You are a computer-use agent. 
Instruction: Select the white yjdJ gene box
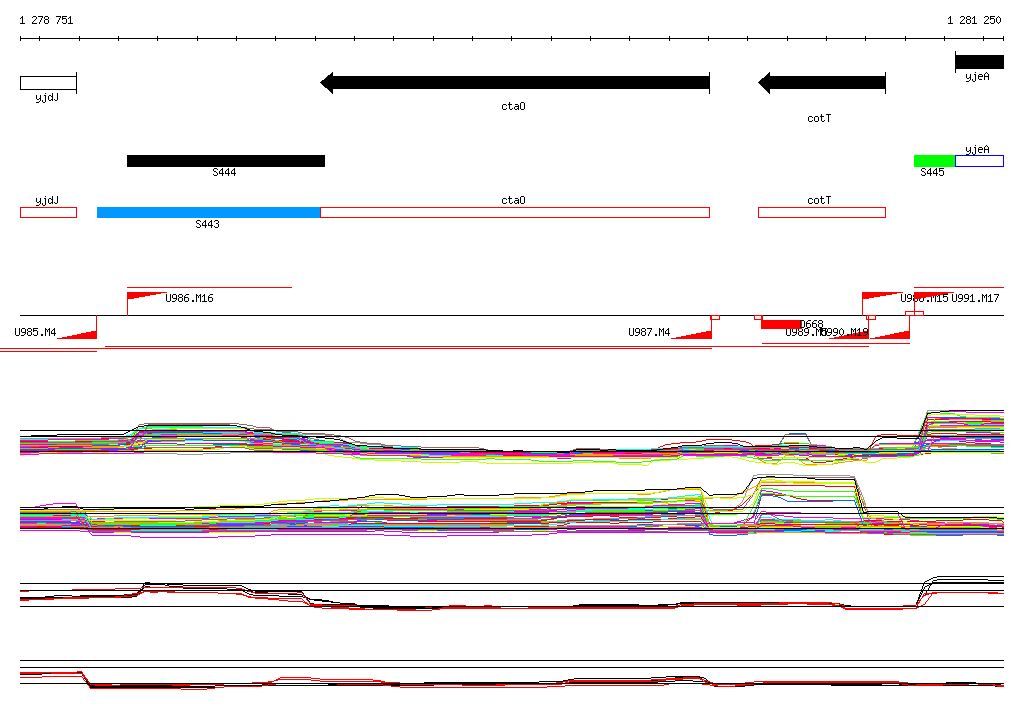[x=48, y=83]
